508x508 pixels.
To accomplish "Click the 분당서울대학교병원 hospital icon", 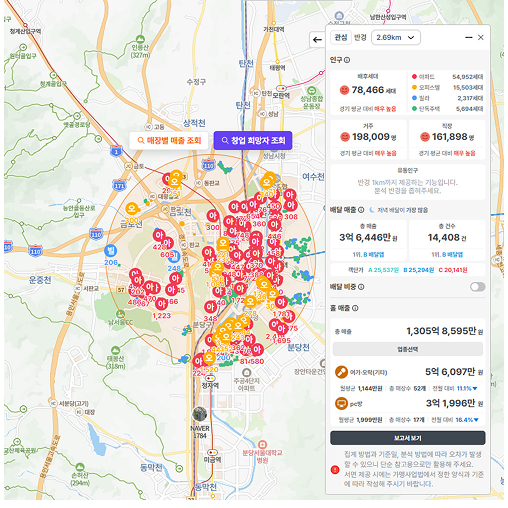I will [262, 445].
